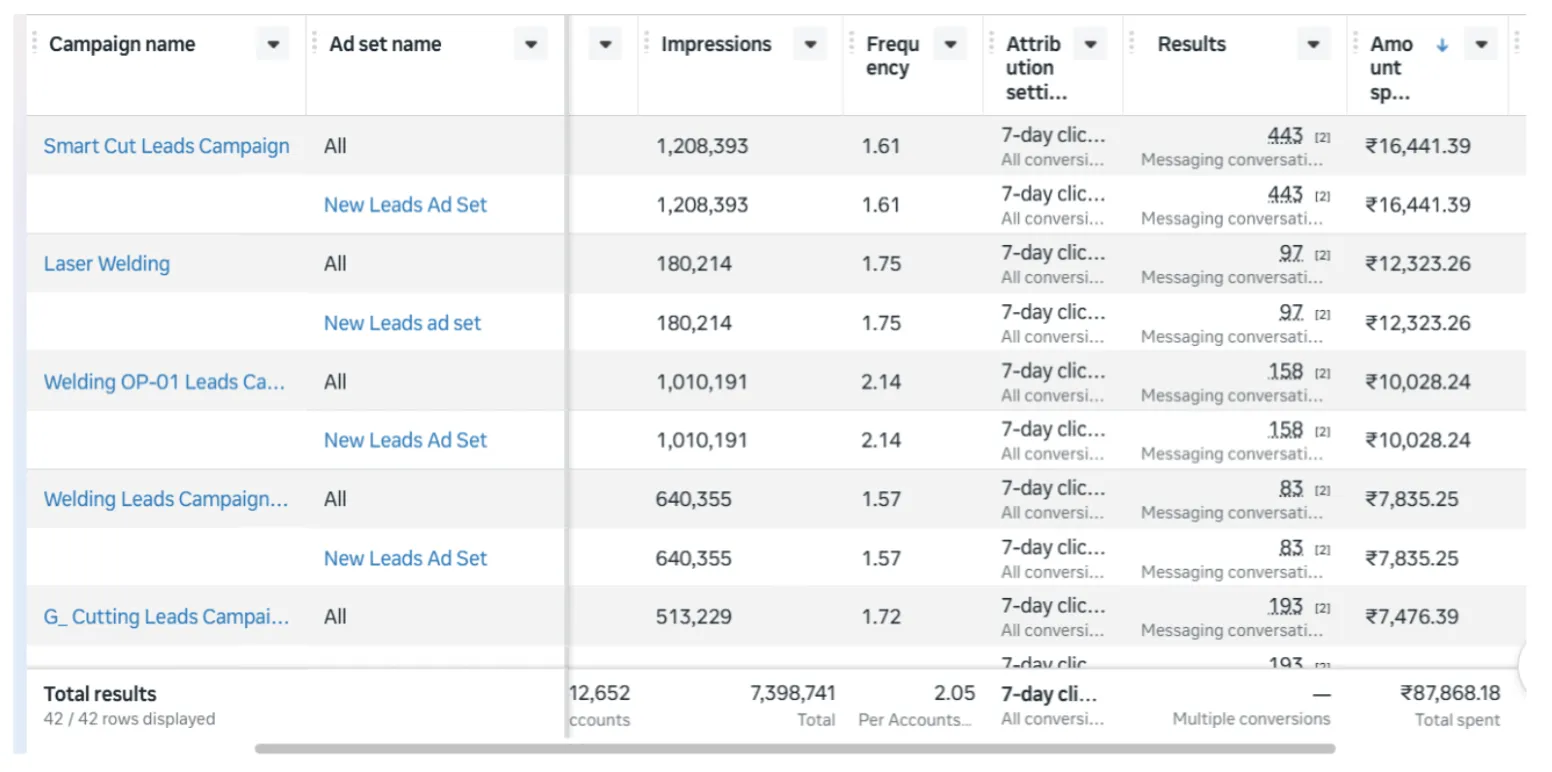Click the horizontal scrollbar below the table
Viewport: 1552px width, 772px height.
pos(795,748)
